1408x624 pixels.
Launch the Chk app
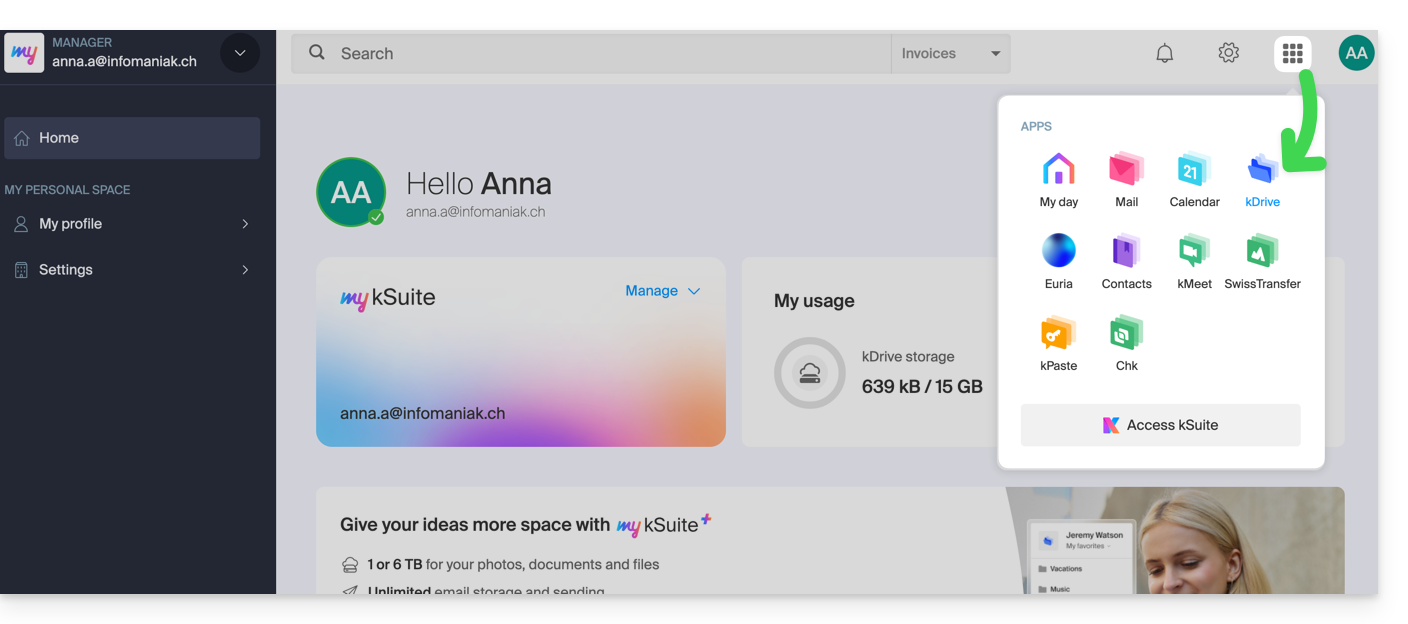coord(1126,334)
